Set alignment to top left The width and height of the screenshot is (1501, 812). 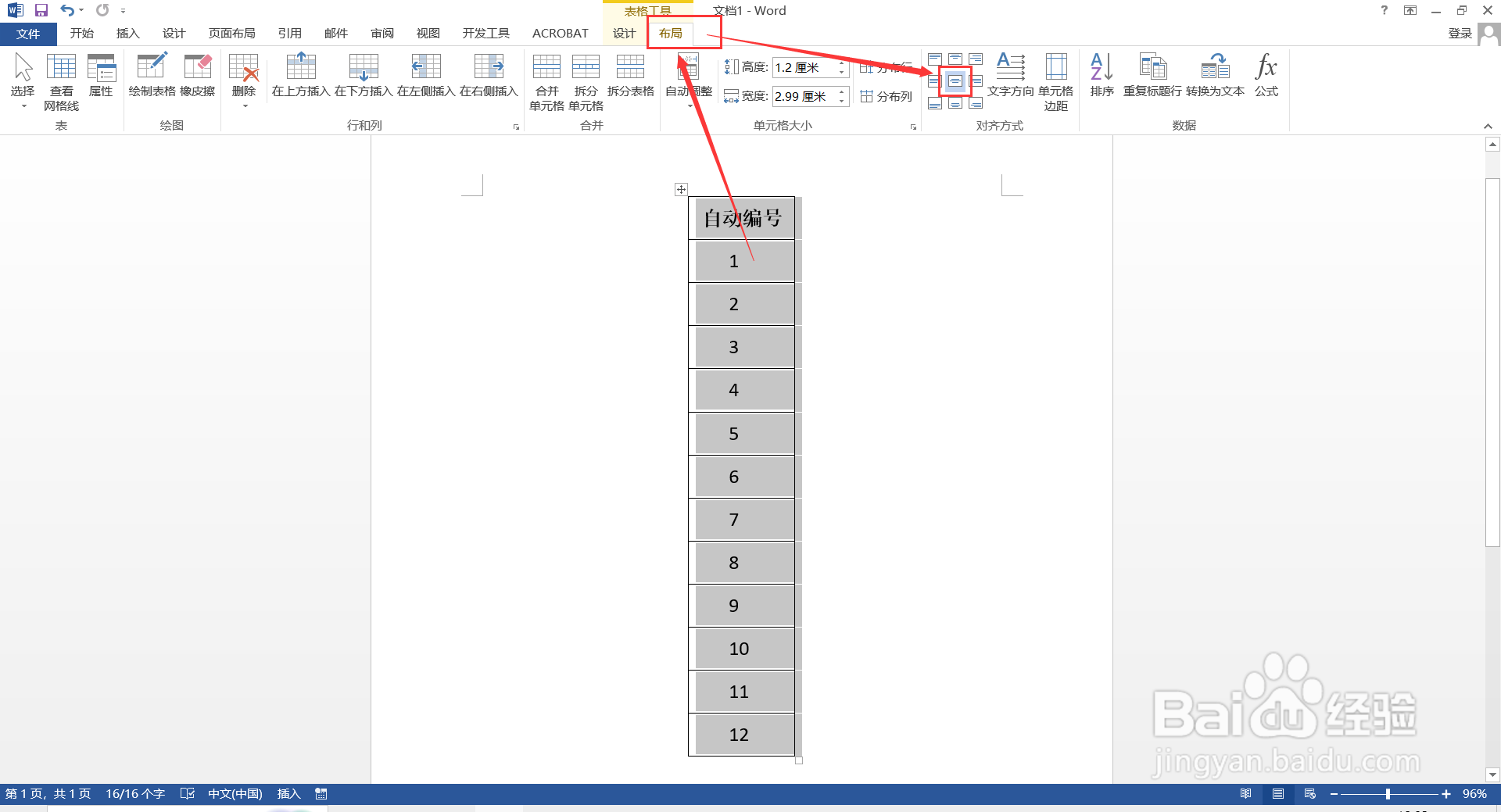tap(935, 59)
